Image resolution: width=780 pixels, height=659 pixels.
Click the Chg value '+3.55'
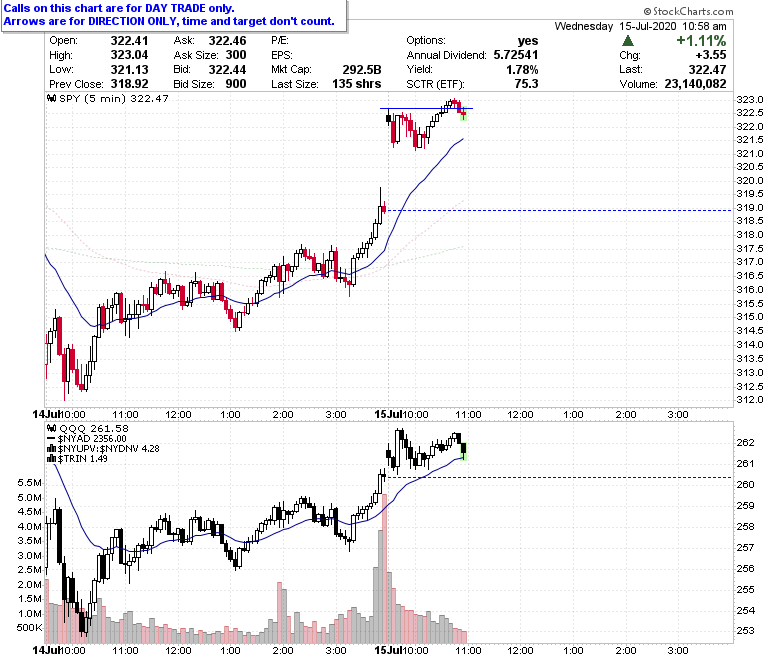[711, 55]
